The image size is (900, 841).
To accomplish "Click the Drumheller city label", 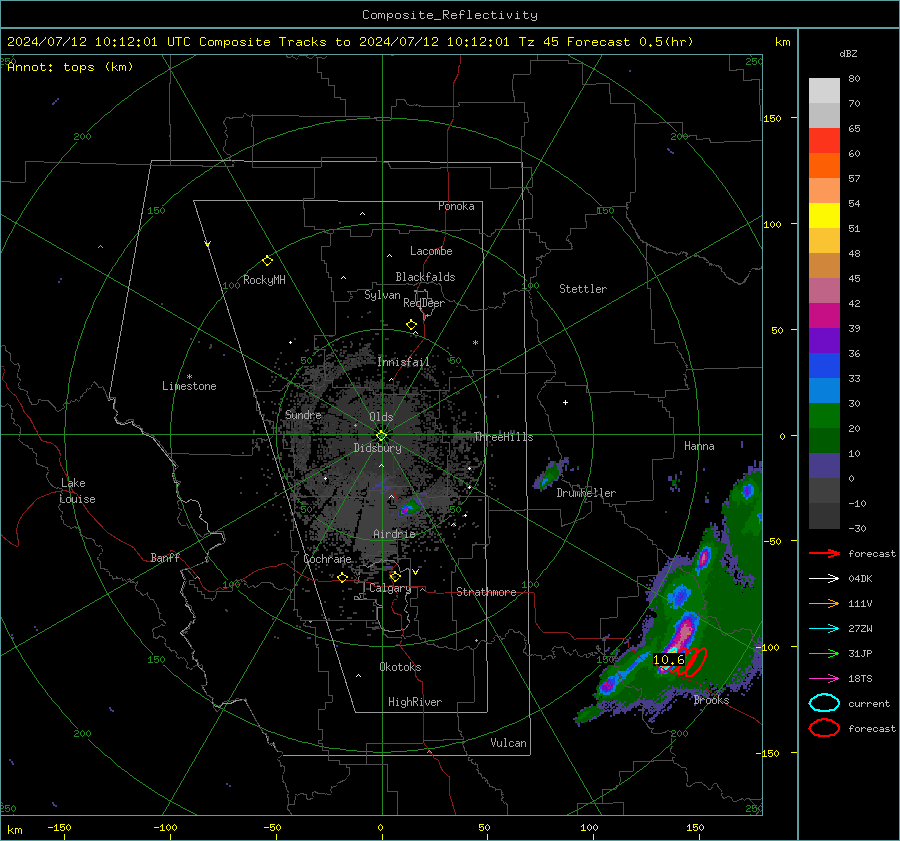I will (586, 493).
